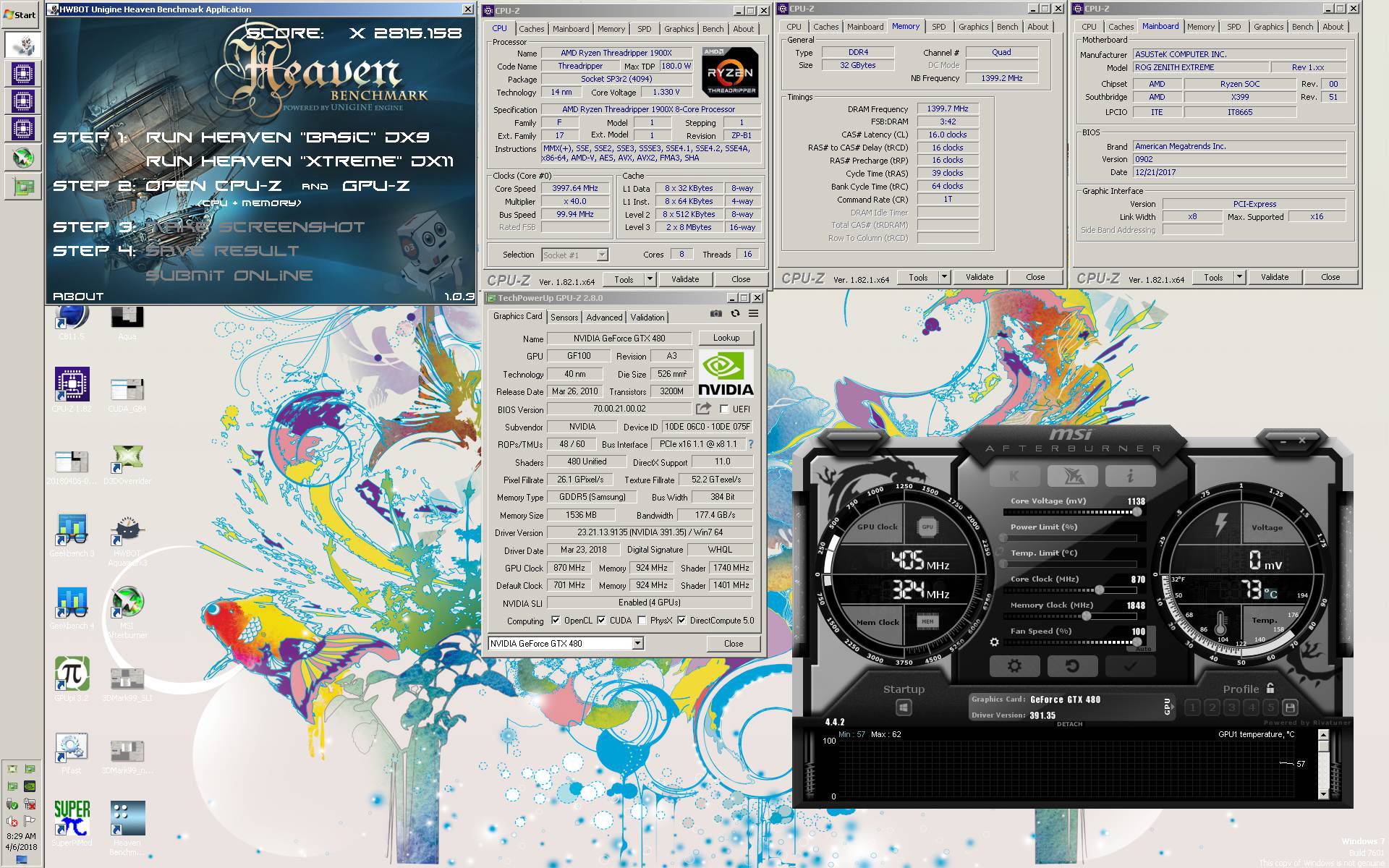1389x868 pixels.
Task: Open the Heaven Benchmark desktop shortcut
Action: 127,827
